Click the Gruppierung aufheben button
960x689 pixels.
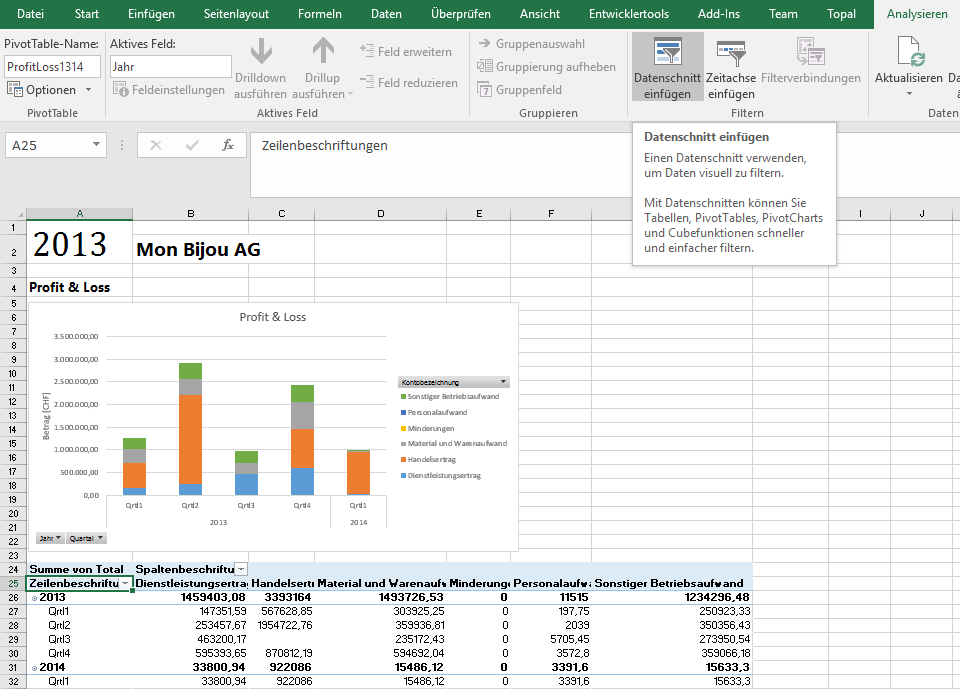pos(546,67)
